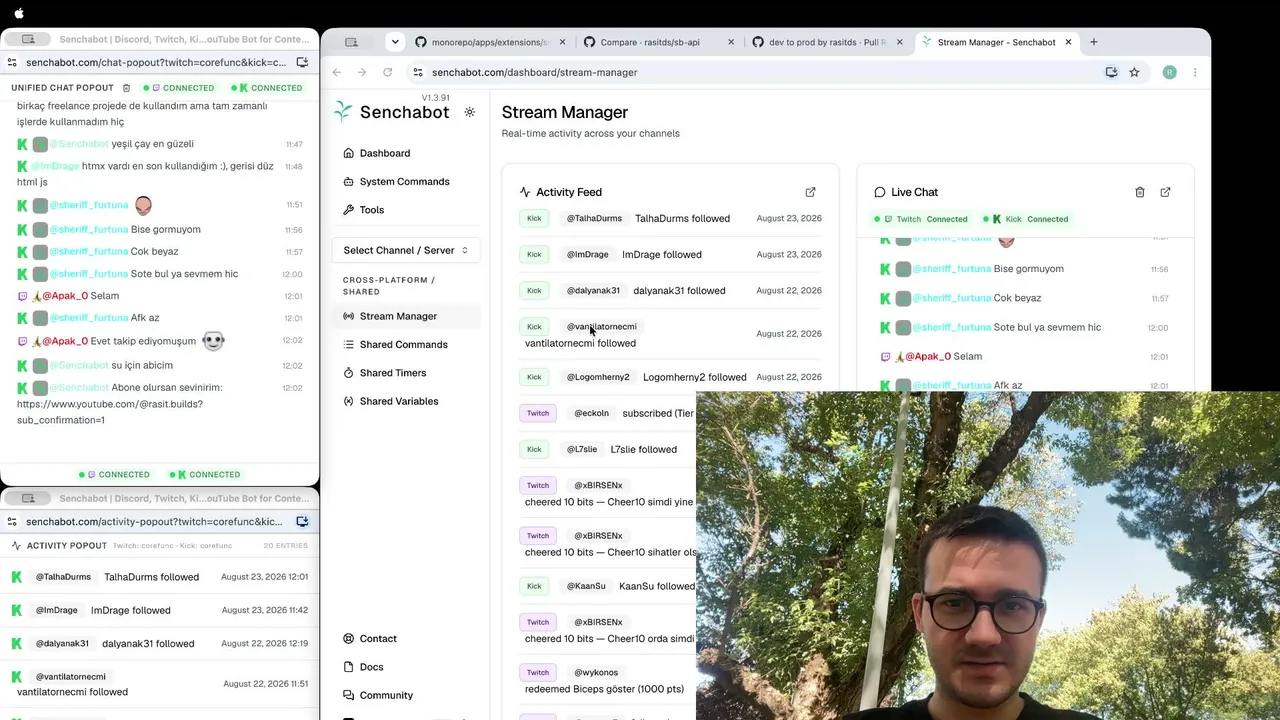This screenshot has height=720, width=1280.
Task: Click the picture-in-picture icon in main tab strip
Action: pos(351,42)
